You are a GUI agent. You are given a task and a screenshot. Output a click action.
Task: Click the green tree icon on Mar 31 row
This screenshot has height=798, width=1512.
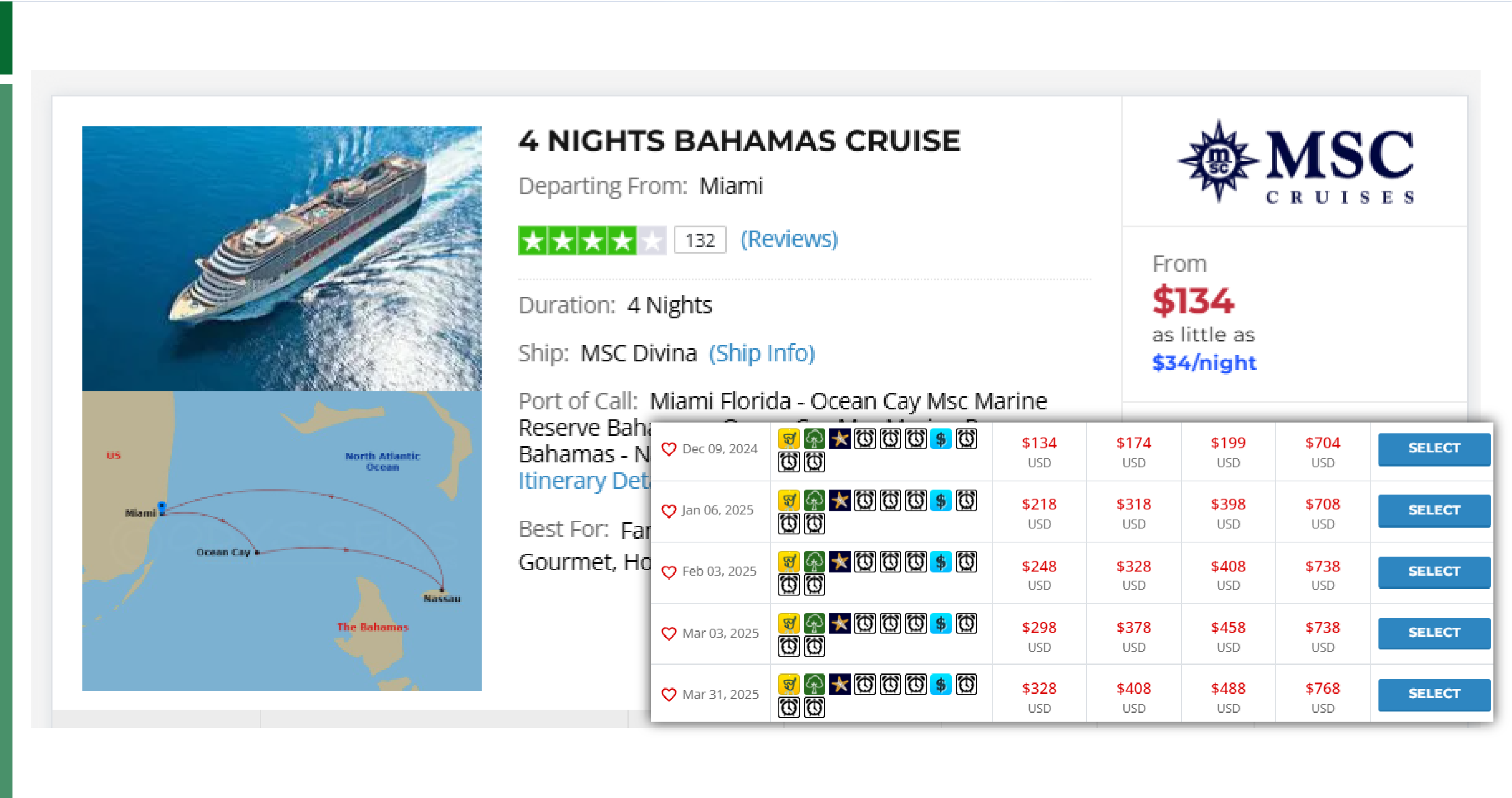click(814, 685)
